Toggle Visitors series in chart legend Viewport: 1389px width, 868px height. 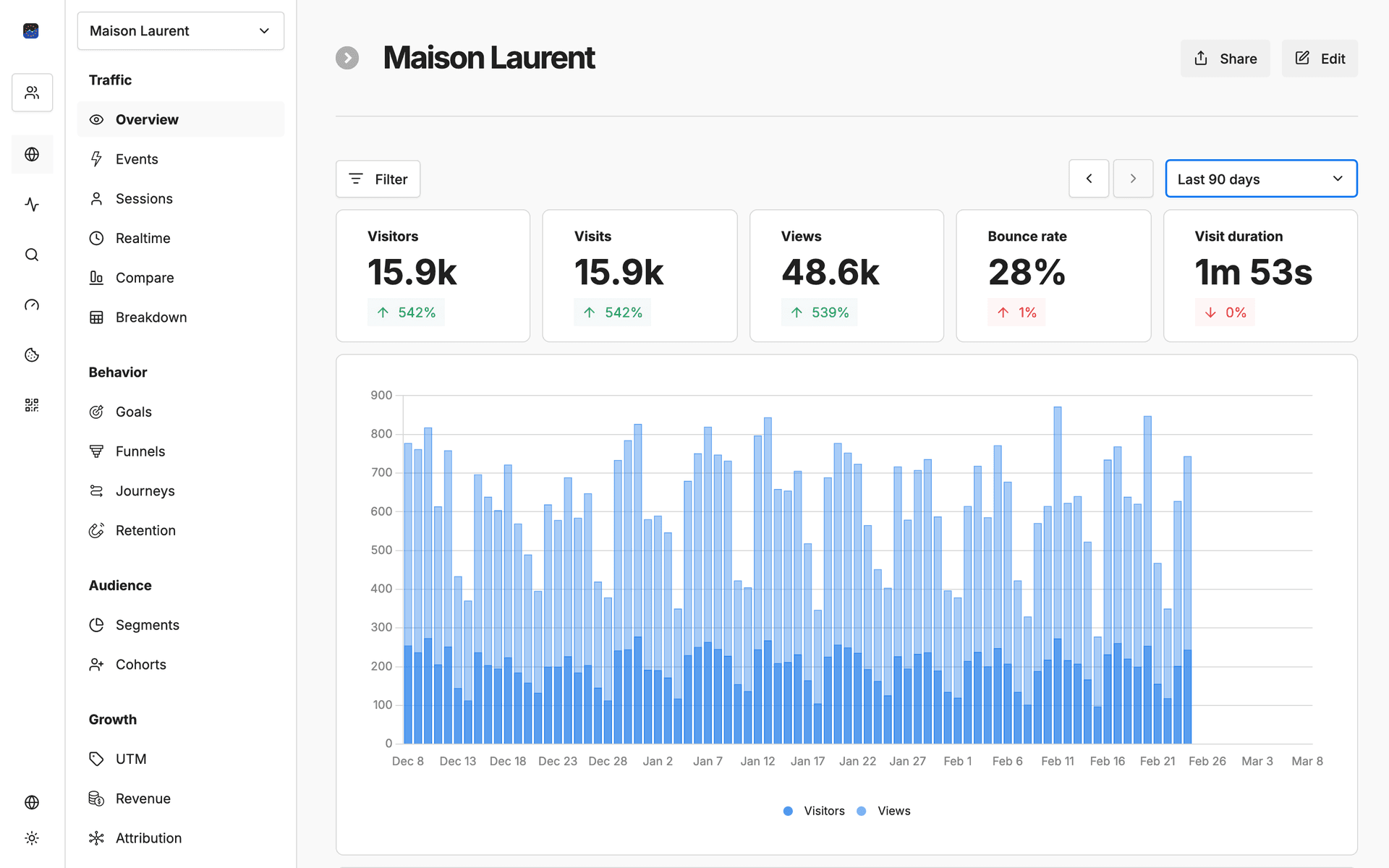tap(815, 811)
